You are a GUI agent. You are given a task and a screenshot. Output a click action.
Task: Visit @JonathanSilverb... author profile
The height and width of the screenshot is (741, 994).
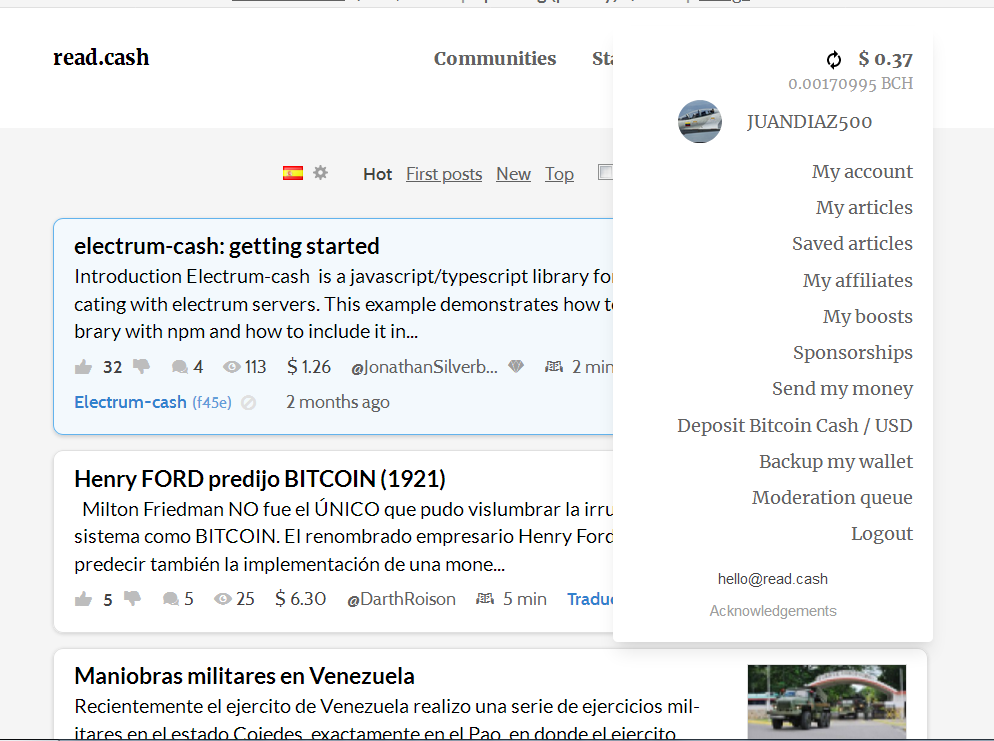(x=424, y=367)
